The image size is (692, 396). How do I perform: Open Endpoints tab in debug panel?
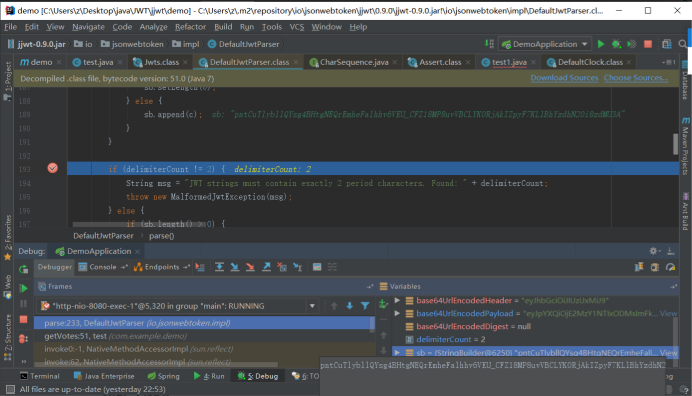tap(162, 267)
